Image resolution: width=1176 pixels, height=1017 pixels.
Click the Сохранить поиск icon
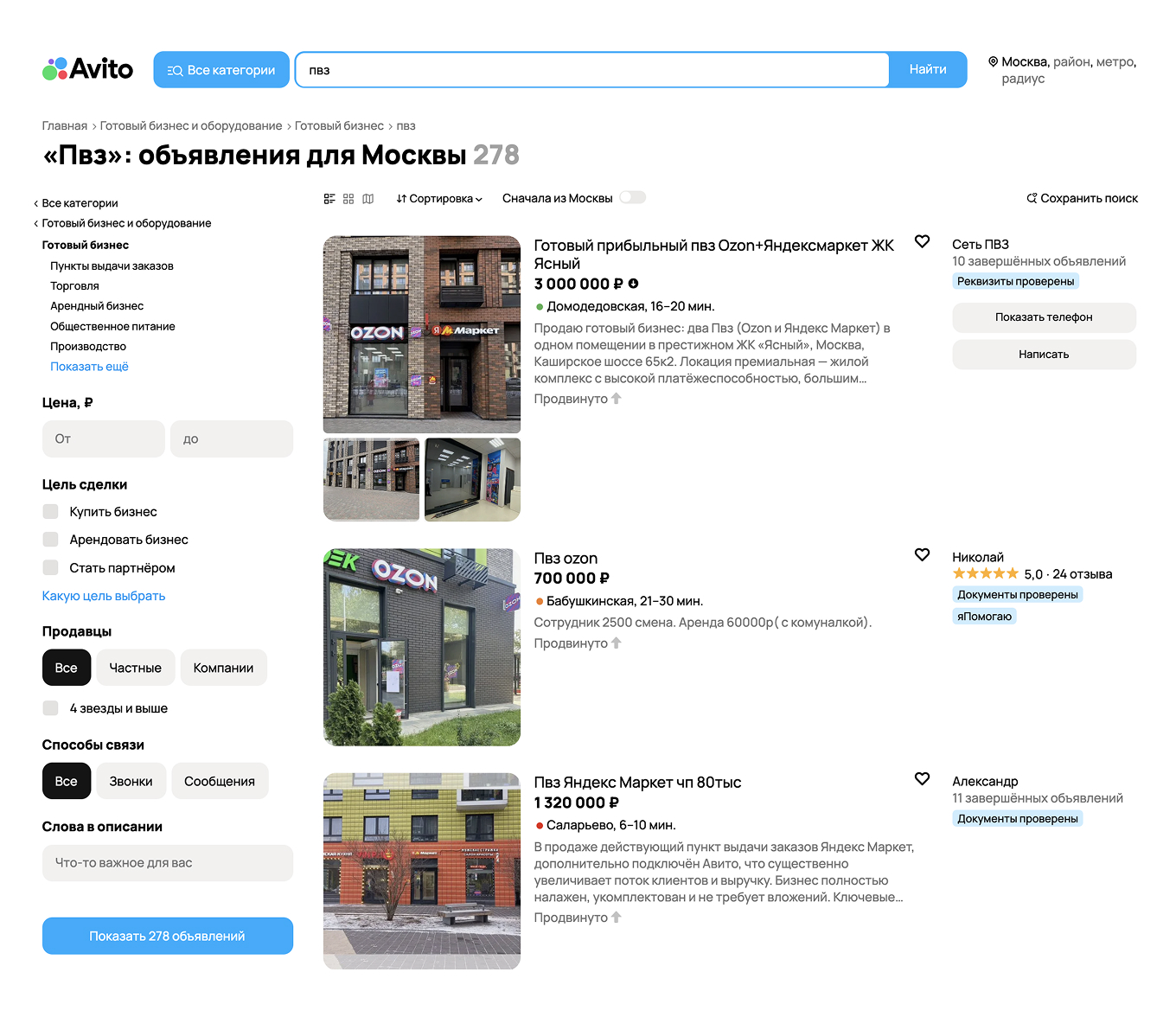tap(1032, 197)
